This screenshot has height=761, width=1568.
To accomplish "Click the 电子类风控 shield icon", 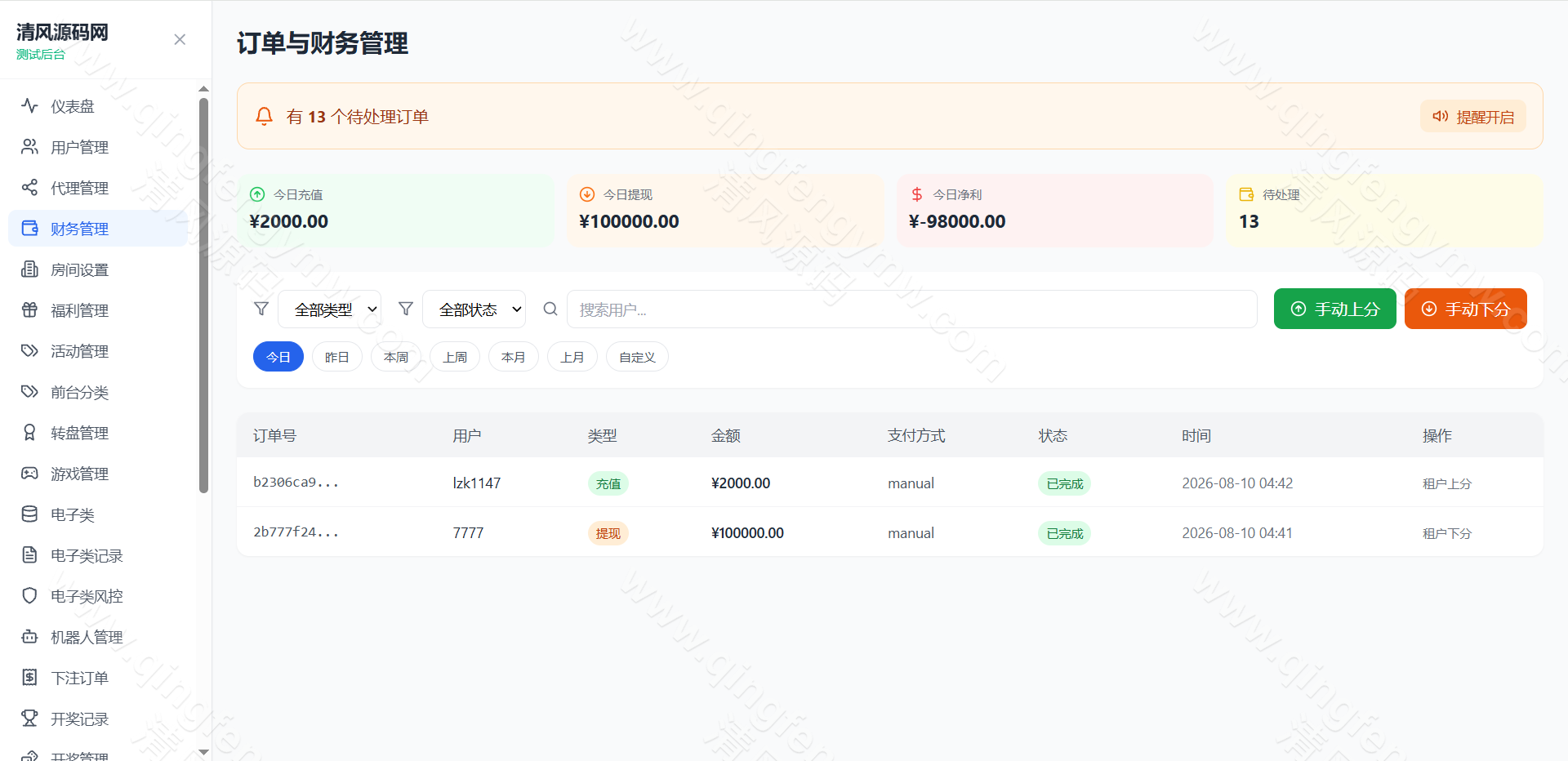I will 29,595.
